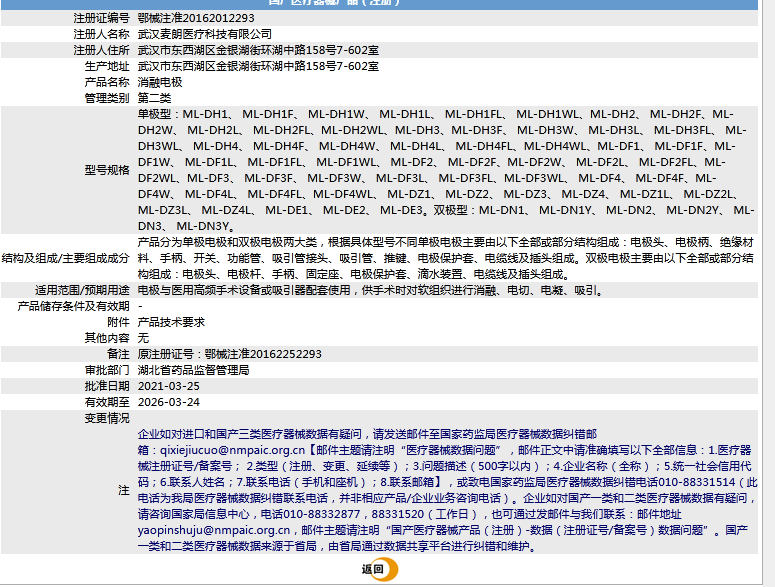Image resolution: width=775 pixels, height=587 pixels.
Task: Click the 批准日期 label
Action: tap(107, 386)
